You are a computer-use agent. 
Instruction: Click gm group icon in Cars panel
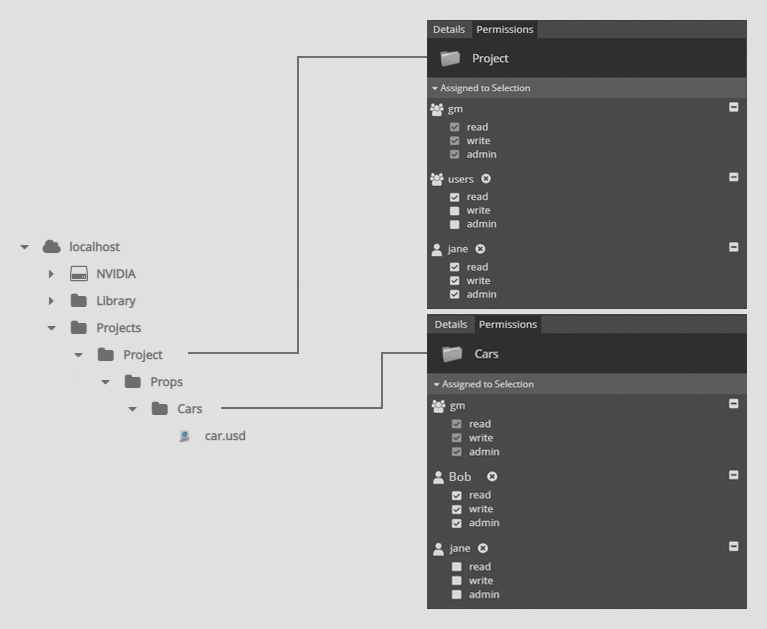439,406
